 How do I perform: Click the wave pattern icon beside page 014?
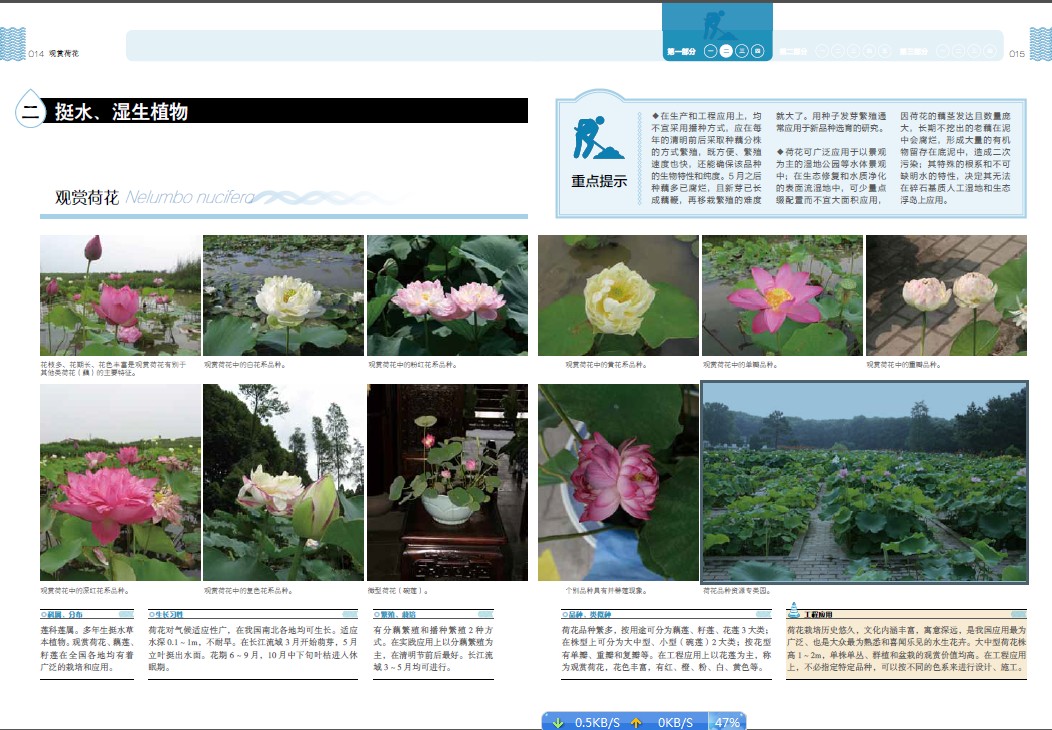[x=12, y=45]
